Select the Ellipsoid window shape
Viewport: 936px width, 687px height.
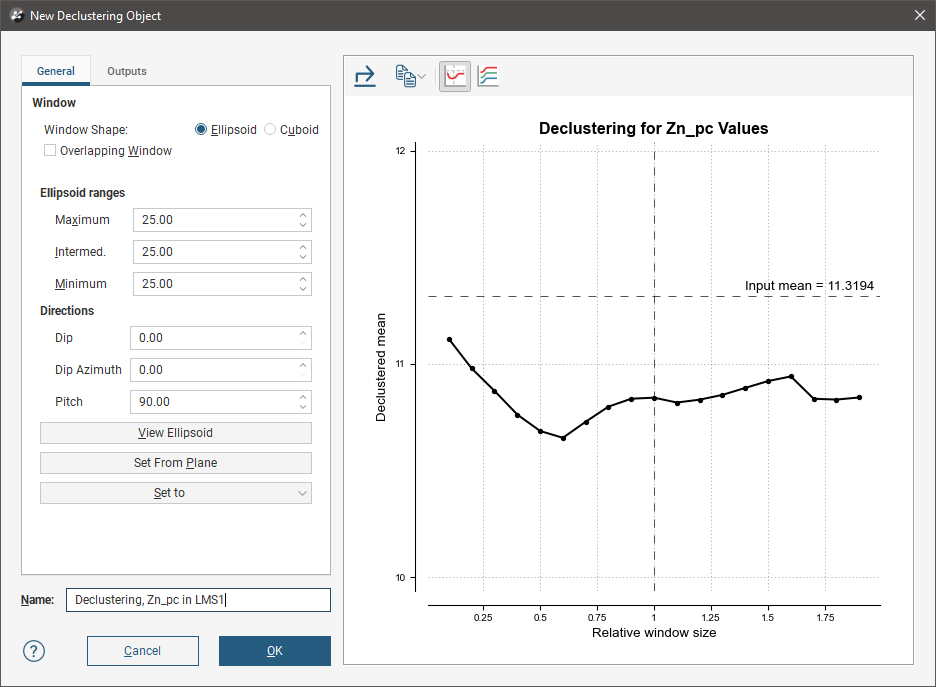(201, 130)
